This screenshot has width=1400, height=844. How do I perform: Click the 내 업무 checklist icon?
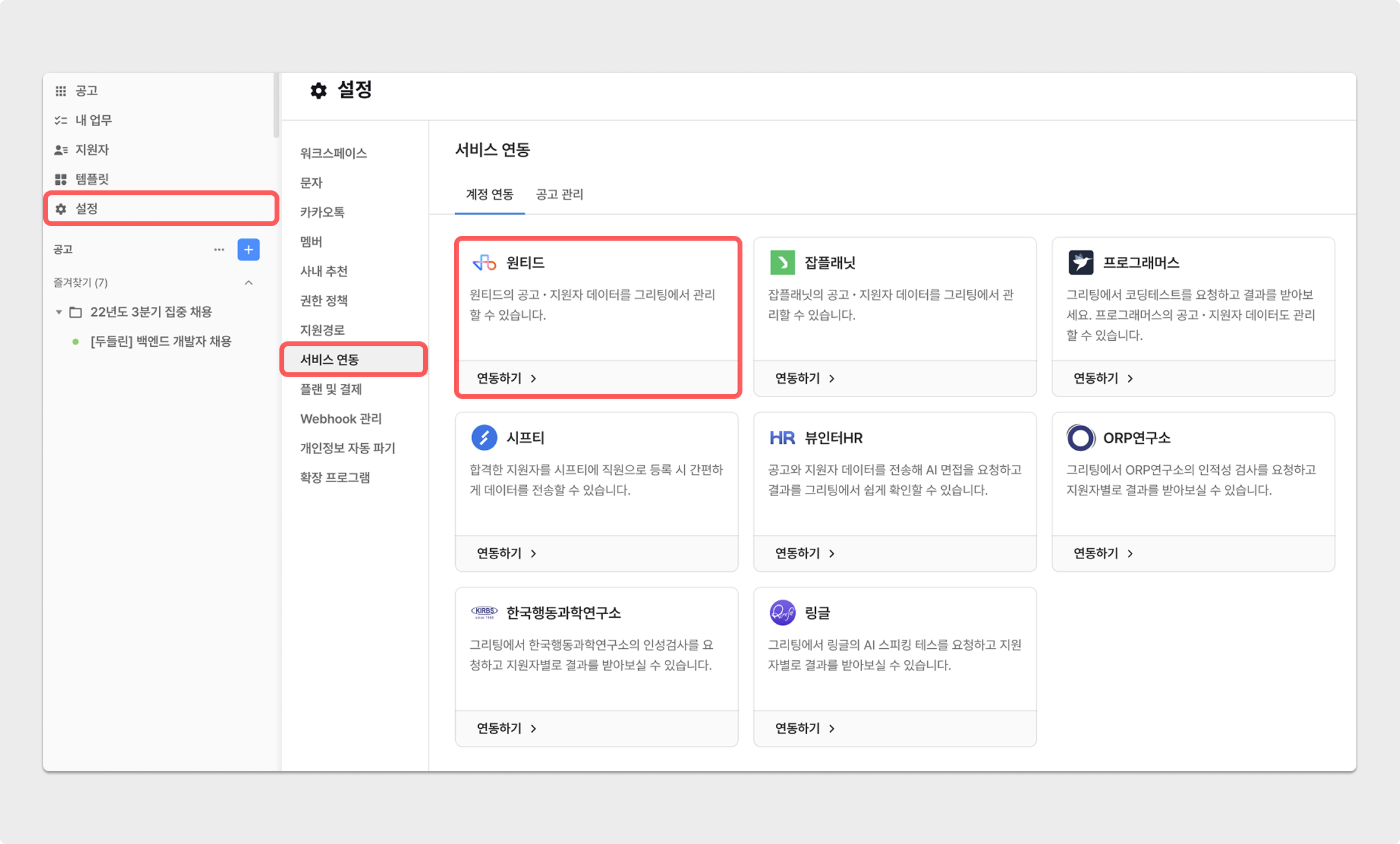[61, 120]
